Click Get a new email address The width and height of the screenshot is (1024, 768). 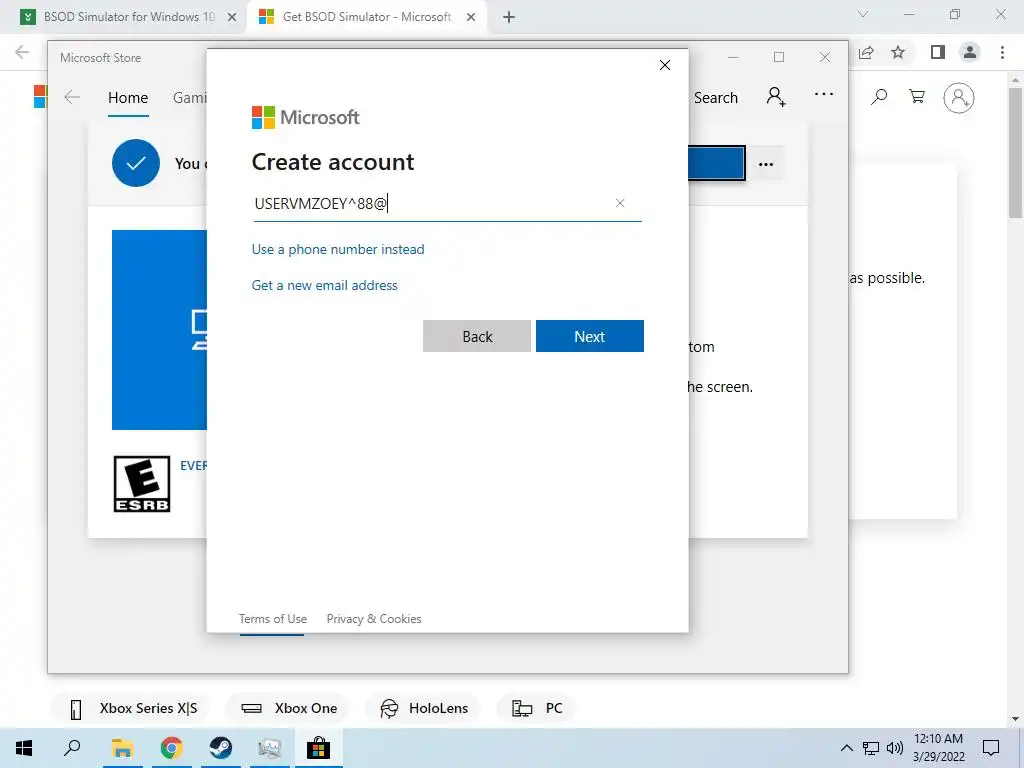(325, 285)
